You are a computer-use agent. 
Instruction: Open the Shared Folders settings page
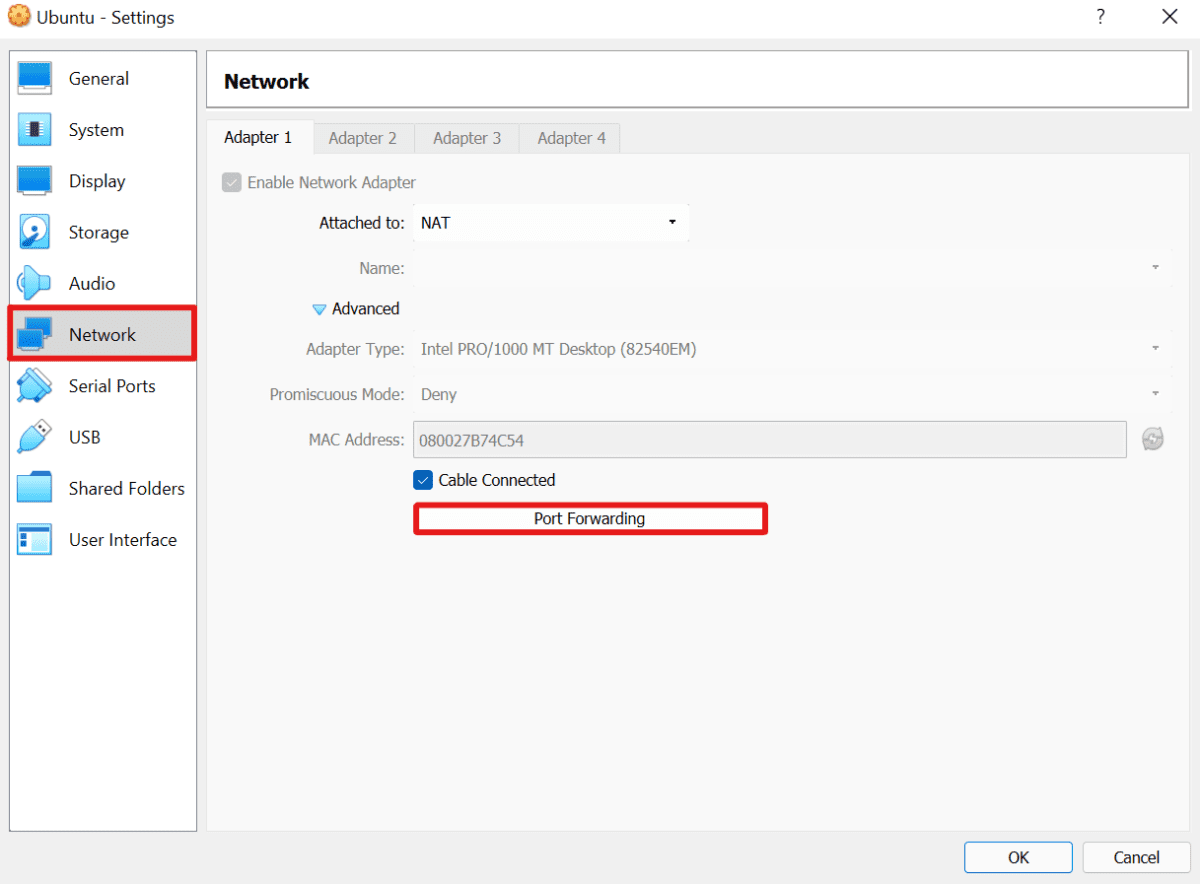[x=127, y=488]
